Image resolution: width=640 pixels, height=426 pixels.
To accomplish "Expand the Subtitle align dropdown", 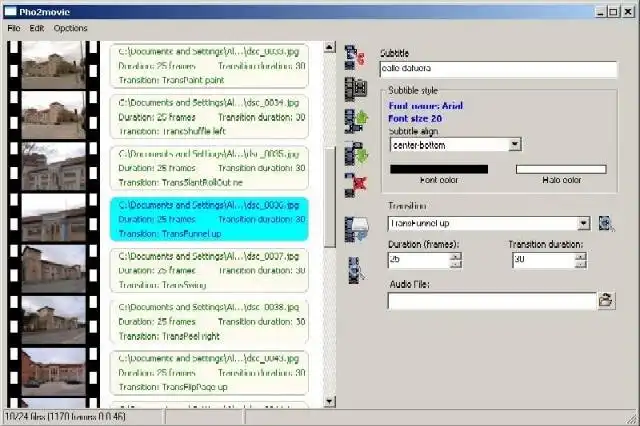I will [x=515, y=144].
